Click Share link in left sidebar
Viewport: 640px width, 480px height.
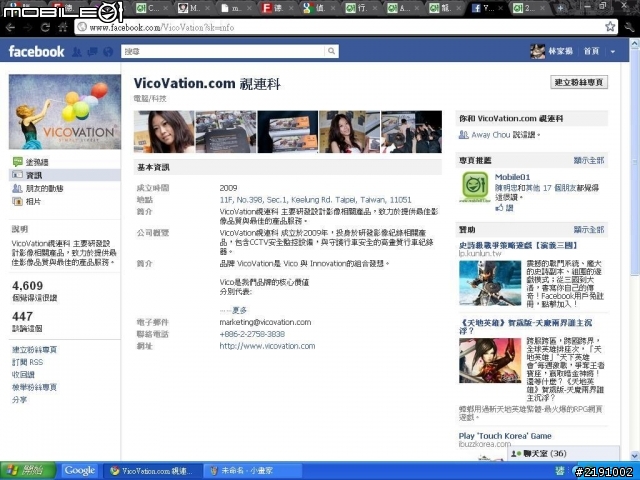pyautogui.click(x=19, y=400)
